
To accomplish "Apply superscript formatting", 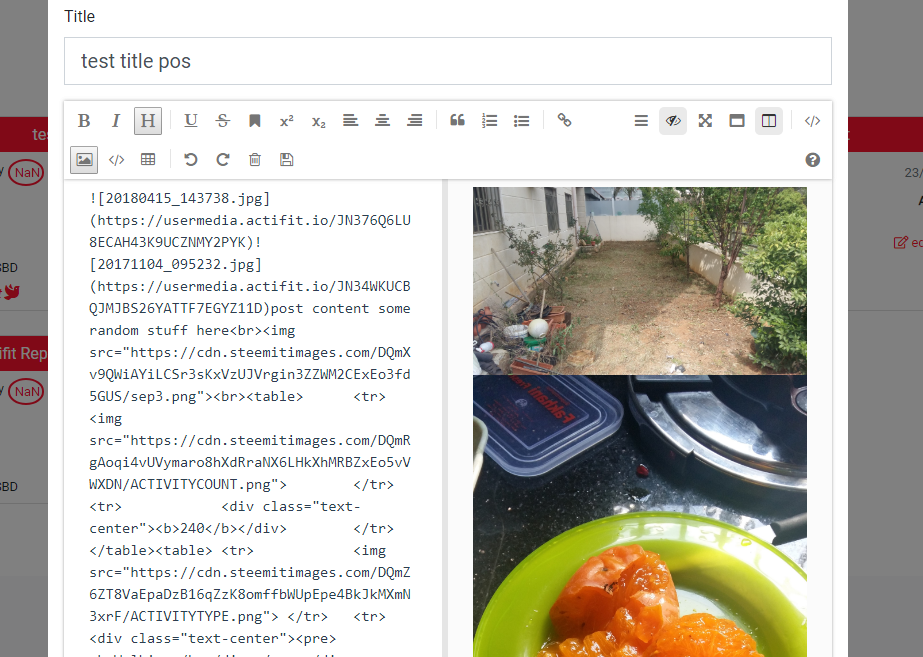I will pos(287,121).
